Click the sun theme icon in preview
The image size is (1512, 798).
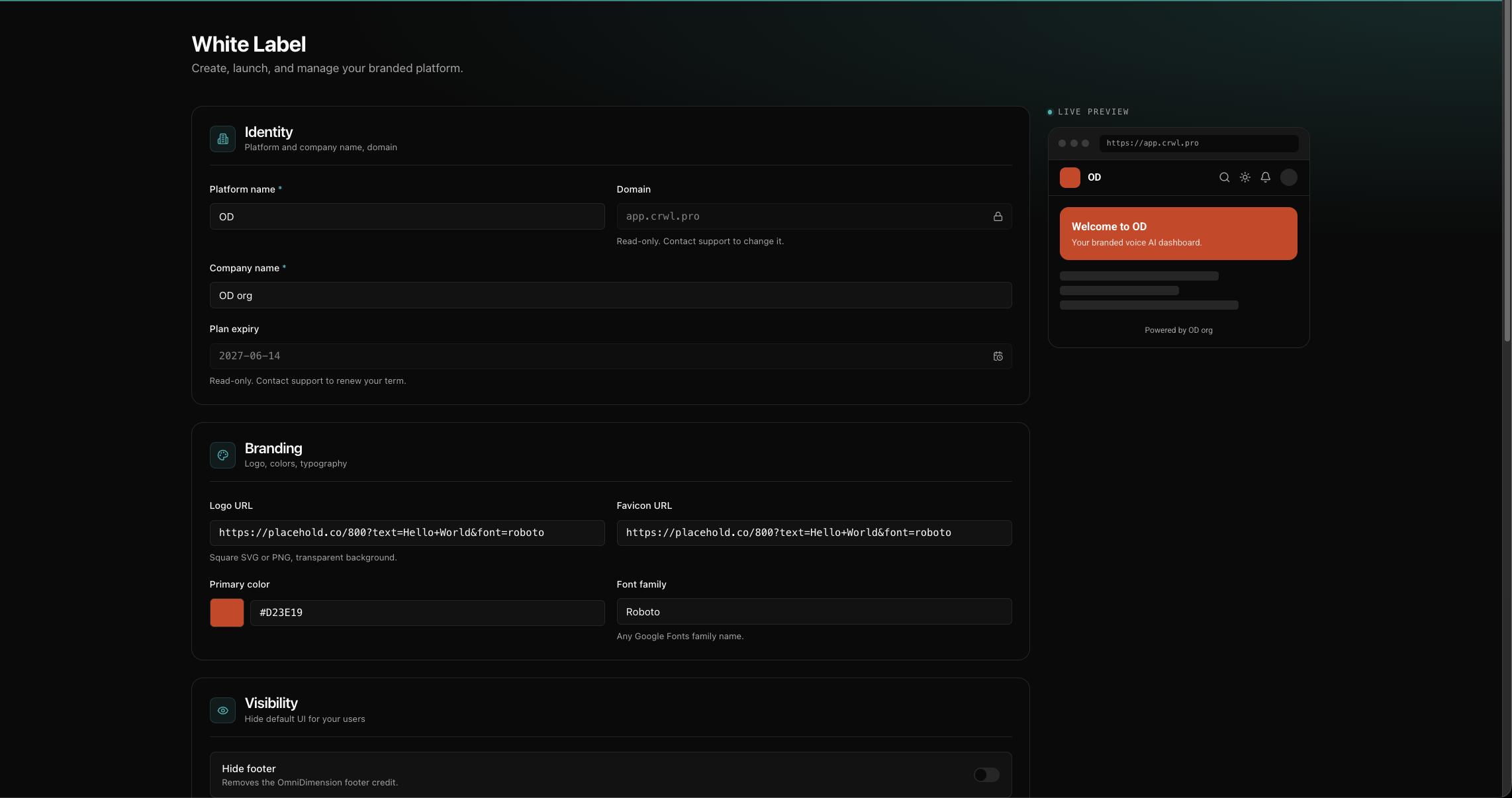click(x=1245, y=177)
